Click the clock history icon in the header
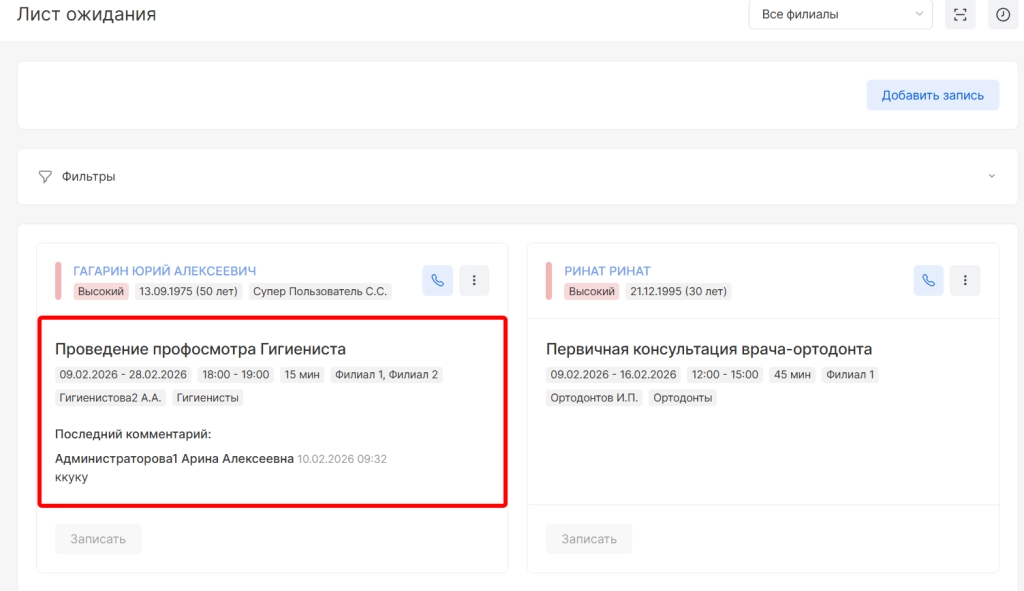The height and width of the screenshot is (591, 1024). (1003, 15)
